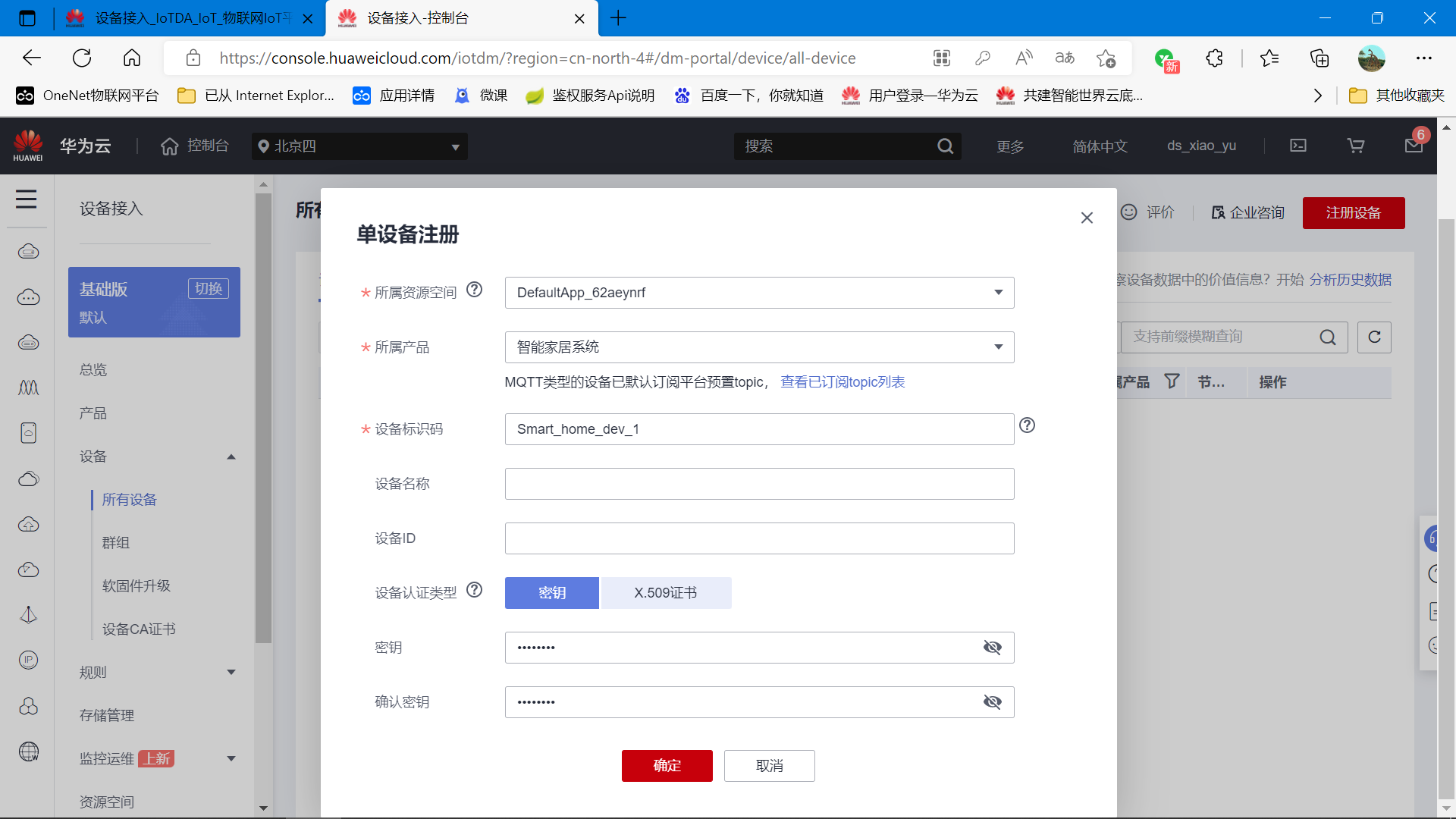Show the 确认密钥 password with eye icon
1456x819 pixels.
tap(992, 702)
